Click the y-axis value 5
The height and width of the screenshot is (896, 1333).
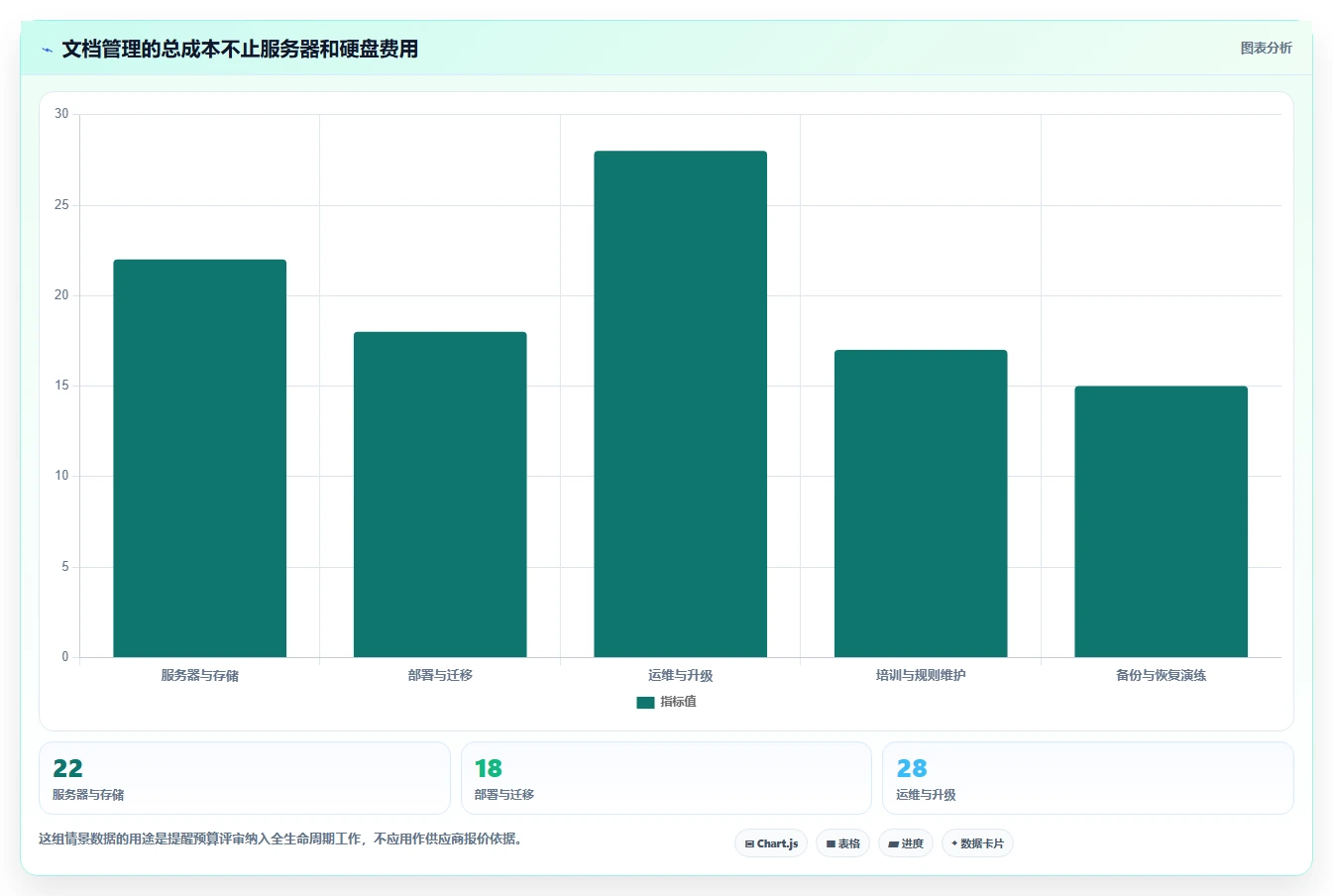(x=65, y=567)
